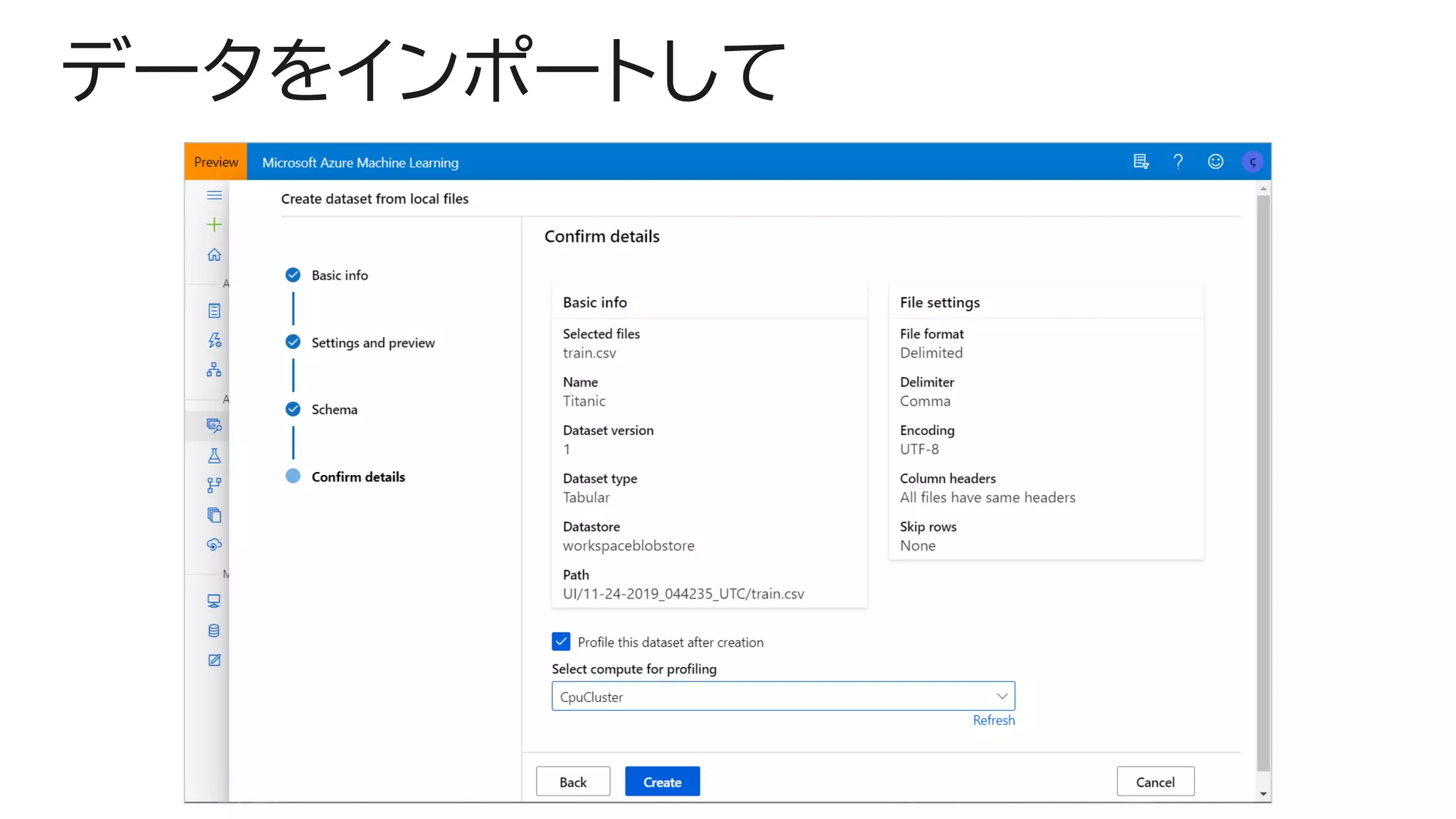Image resolution: width=1456 pixels, height=819 pixels.
Task: Go to the Schema step
Action: coord(334,409)
